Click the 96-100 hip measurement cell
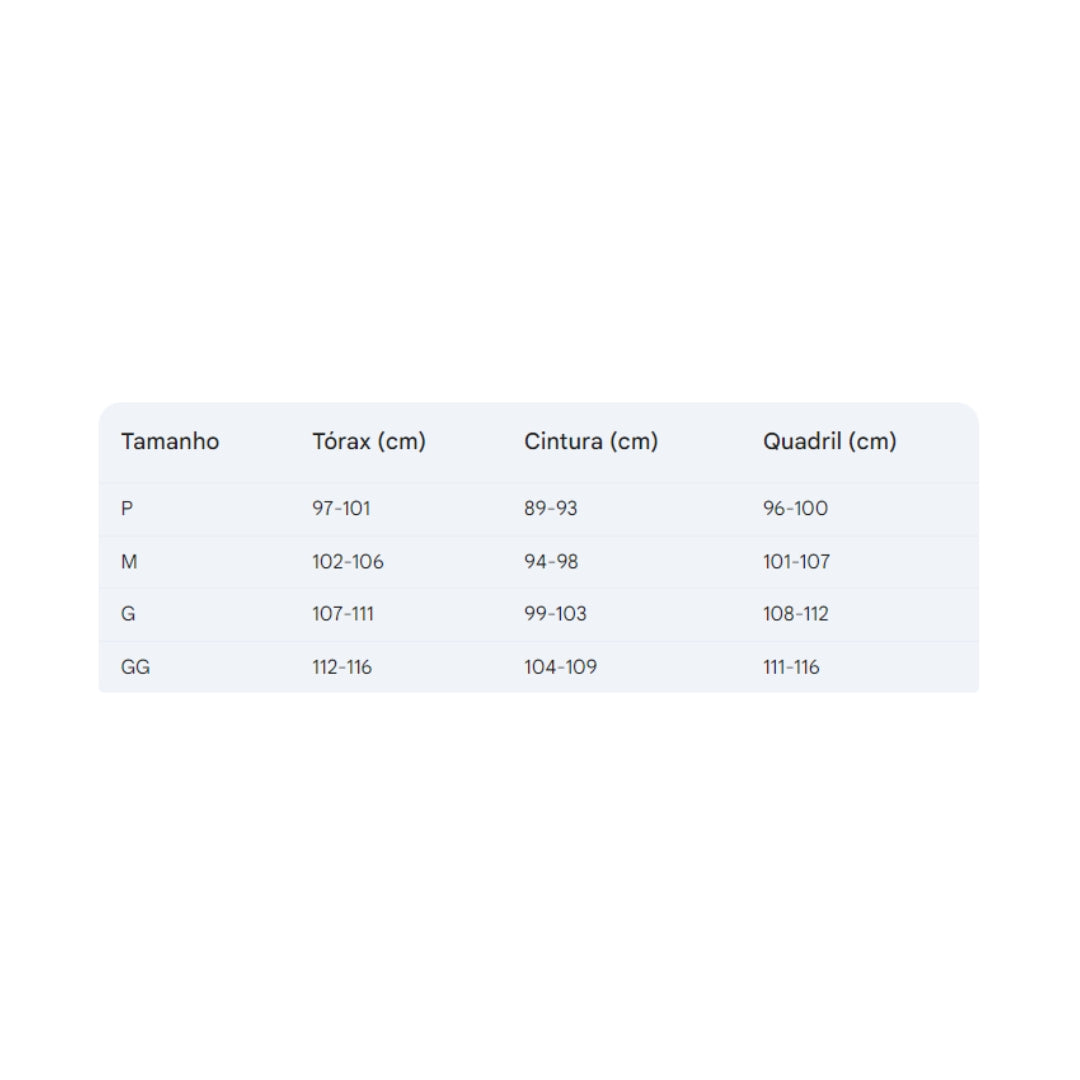This screenshot has width=1080, height=1080. (x=796, y=508)
